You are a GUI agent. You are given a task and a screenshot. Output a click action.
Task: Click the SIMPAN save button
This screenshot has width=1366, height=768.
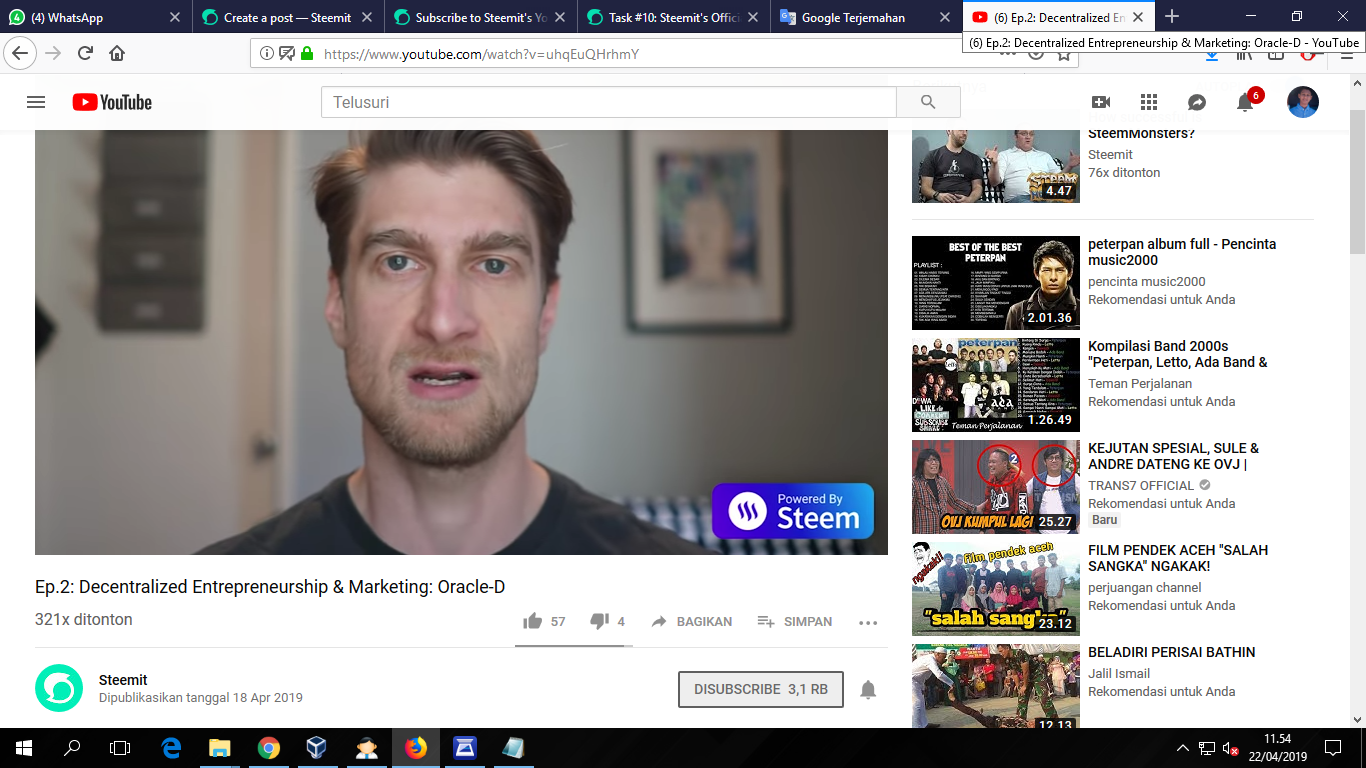click(795, 621)
